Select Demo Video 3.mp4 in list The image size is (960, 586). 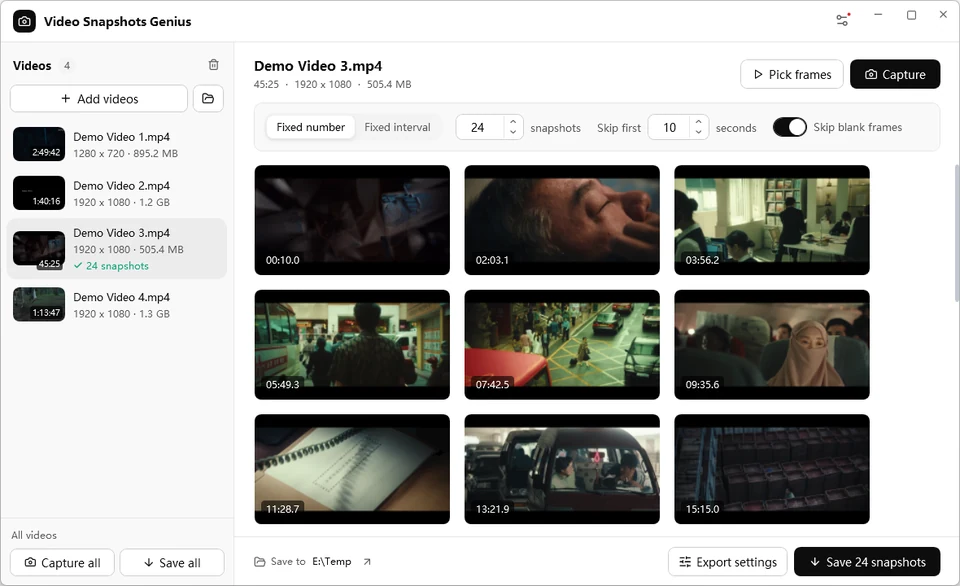tap(117, 249)
